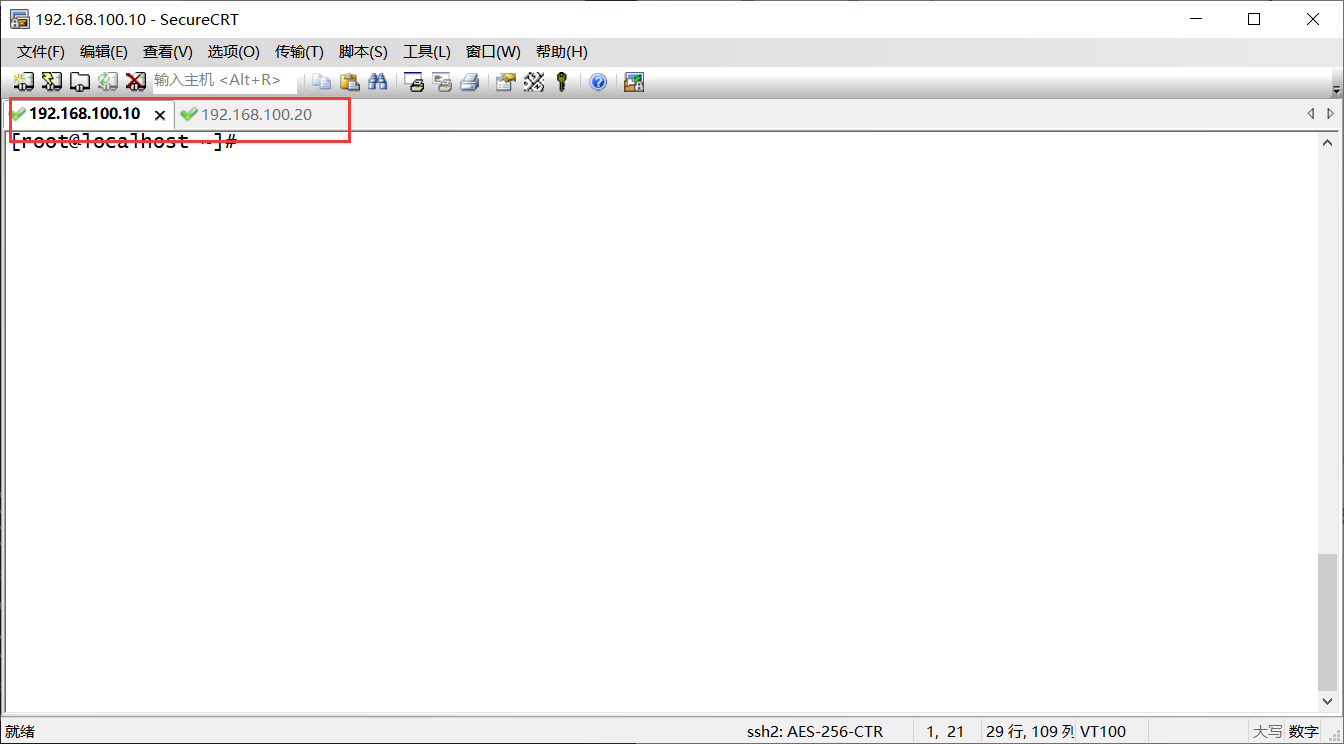Open the 查看(V) menu

coord(168,52)
